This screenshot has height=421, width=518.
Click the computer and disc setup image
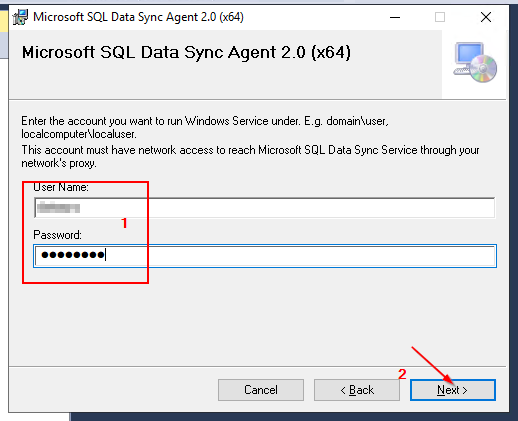(475, 62)
